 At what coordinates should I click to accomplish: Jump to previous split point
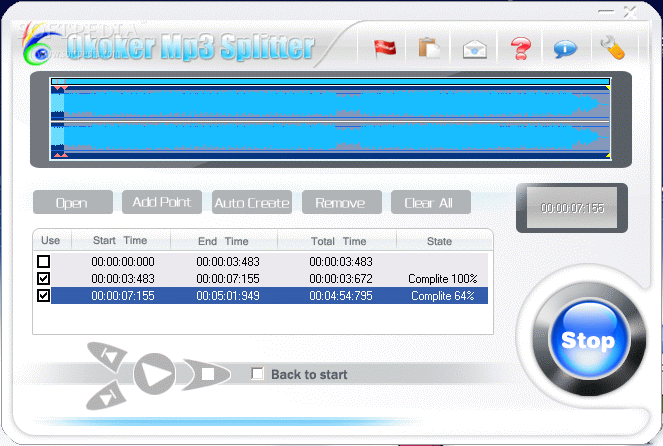[108, 356]
